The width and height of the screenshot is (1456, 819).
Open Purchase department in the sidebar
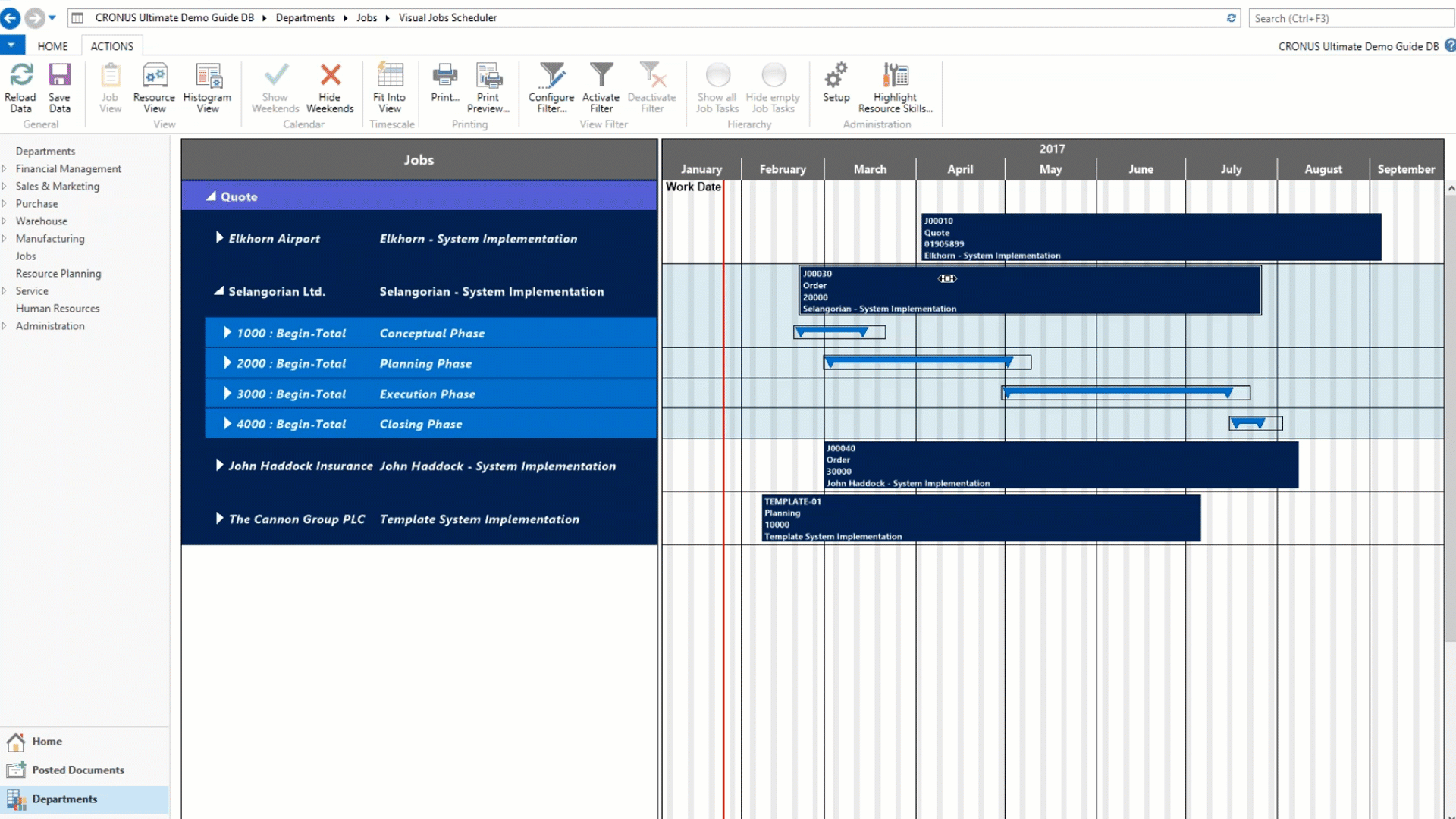[36, 203]
